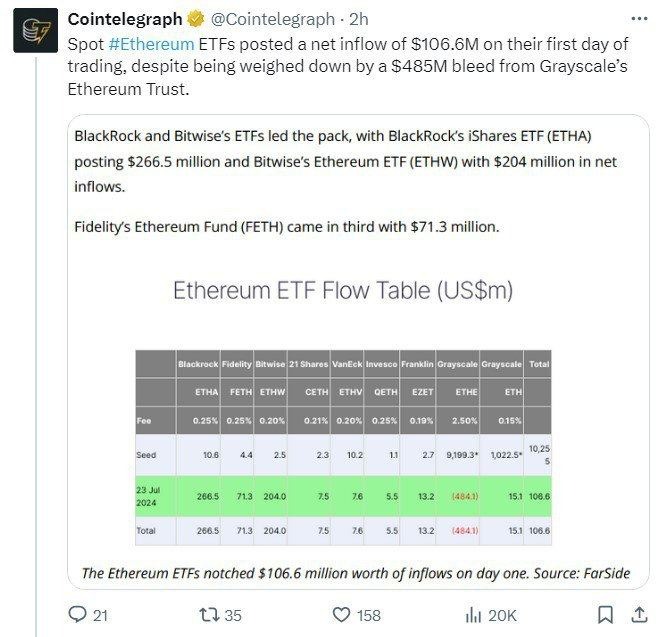Click the 21 replies count
The height and width of the screenshot is (637, 661).
point(100,615)
